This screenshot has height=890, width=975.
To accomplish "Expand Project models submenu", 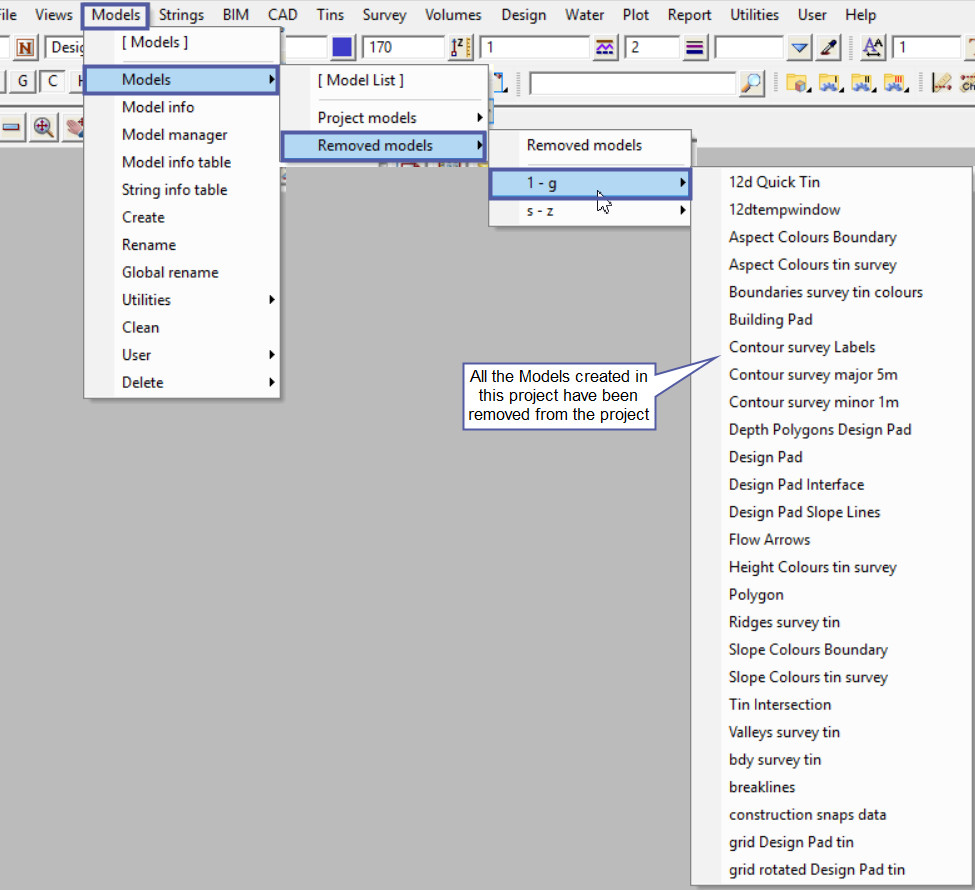I will [383, 118].
